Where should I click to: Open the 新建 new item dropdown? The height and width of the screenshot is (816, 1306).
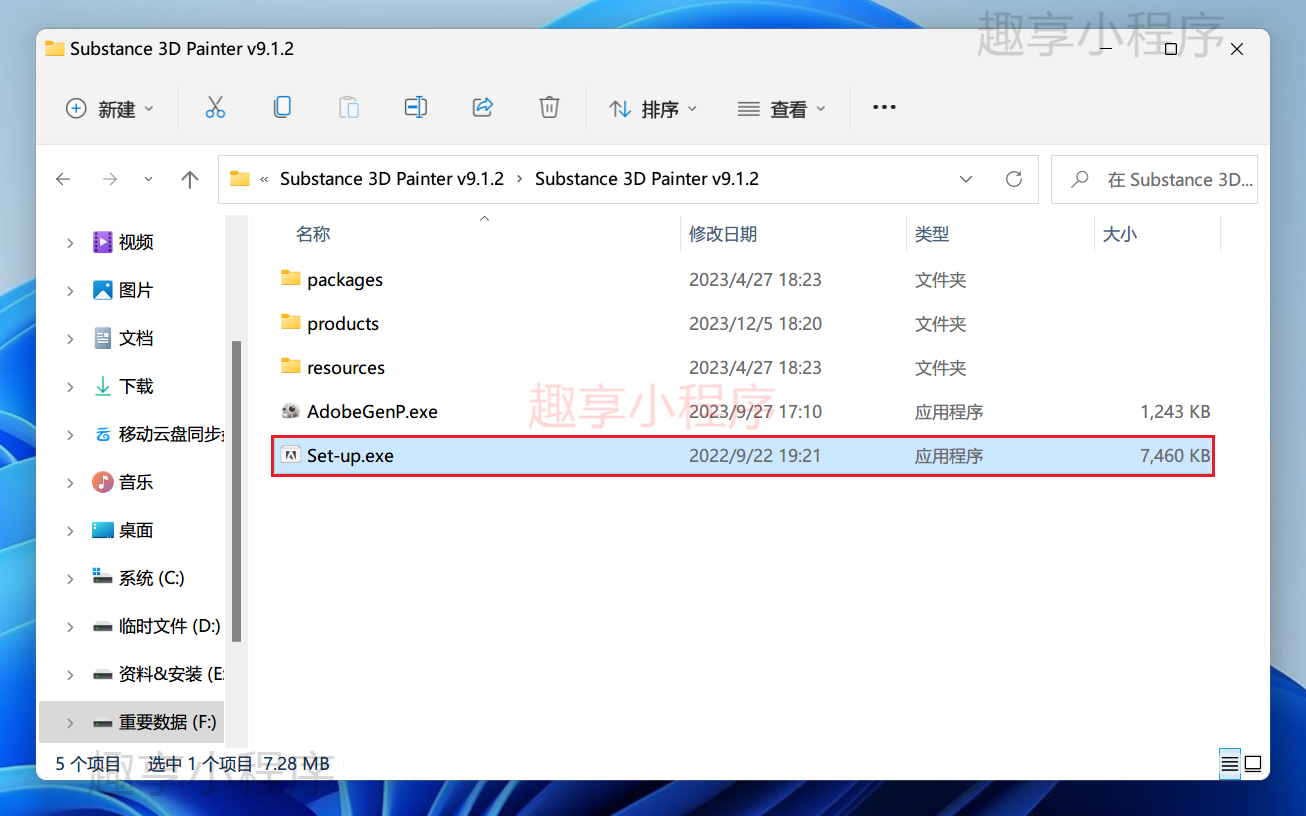[x=110, y=108]
